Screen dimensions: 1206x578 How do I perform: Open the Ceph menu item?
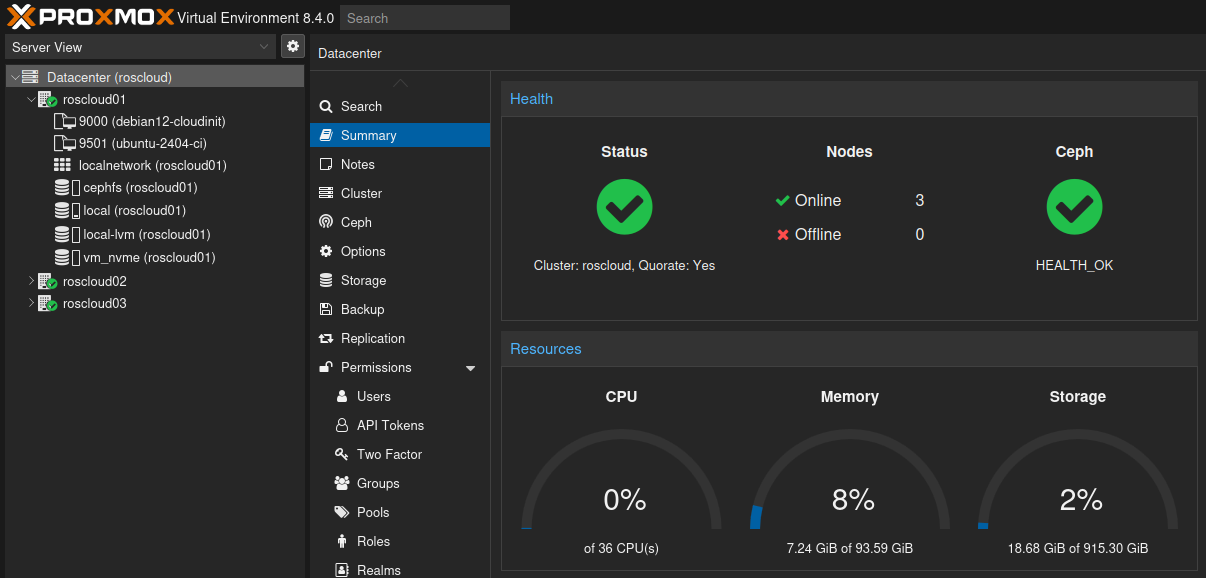[400, 222]
